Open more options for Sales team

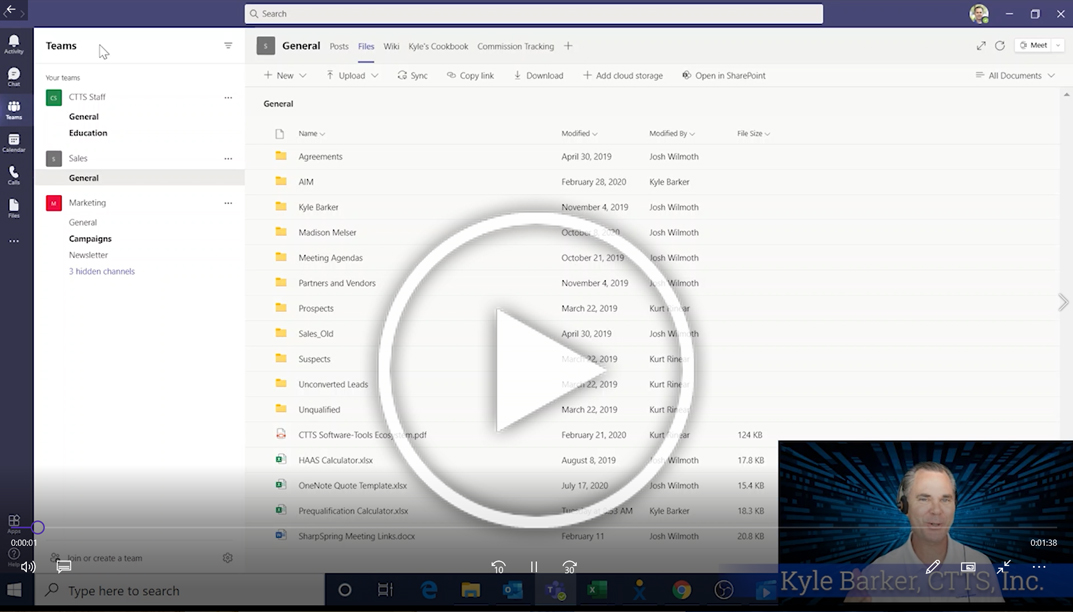(228, 158)
